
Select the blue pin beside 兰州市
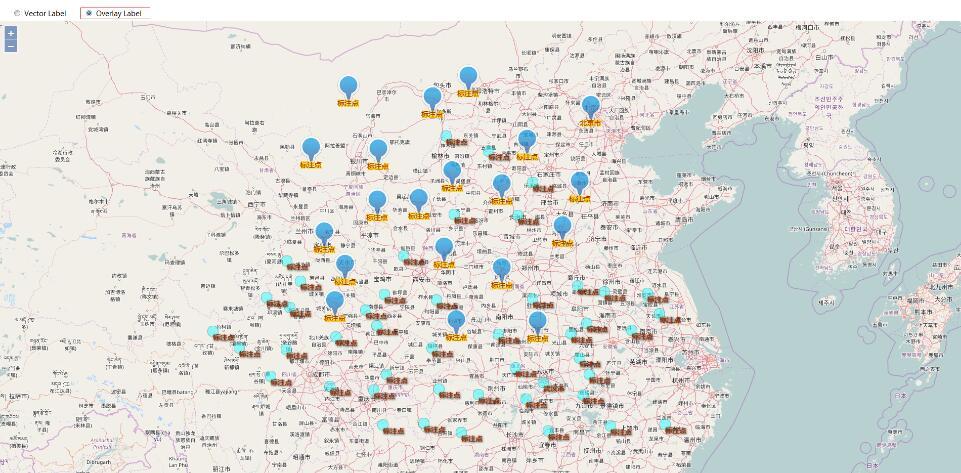324,234
